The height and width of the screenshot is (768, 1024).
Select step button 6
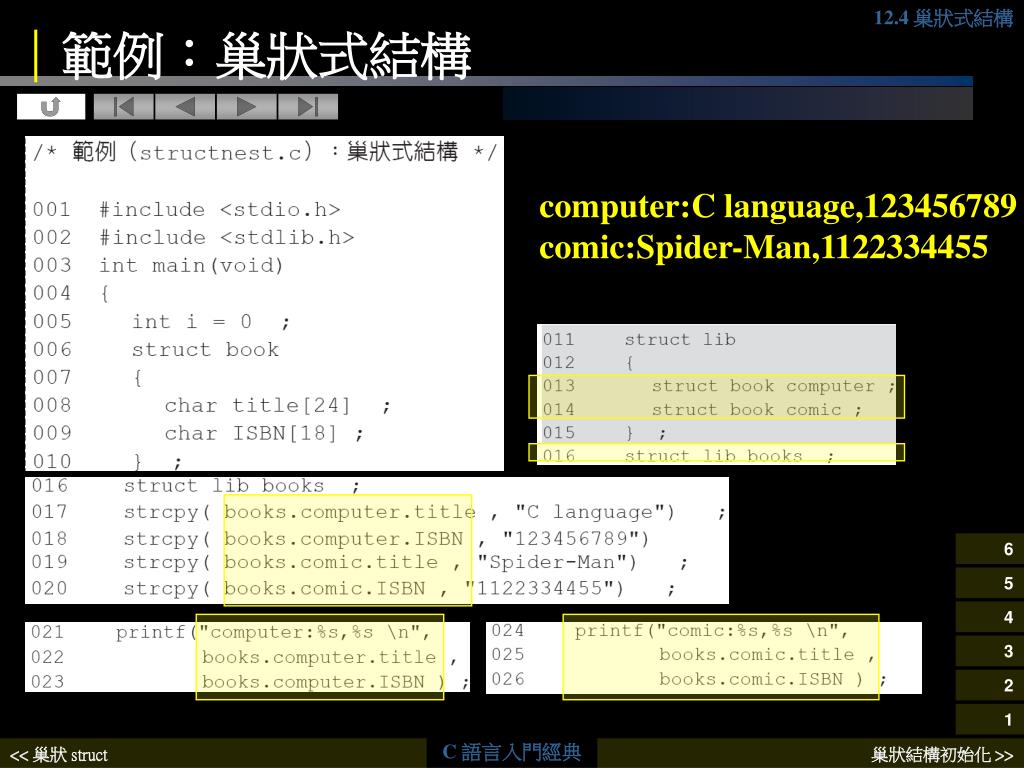click(x=989, y=549)
